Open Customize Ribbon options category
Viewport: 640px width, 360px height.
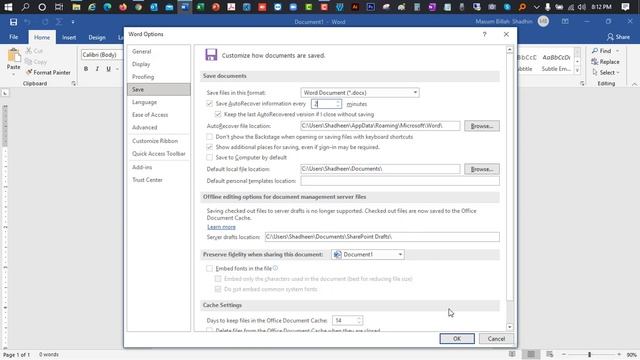click(159, 141)
